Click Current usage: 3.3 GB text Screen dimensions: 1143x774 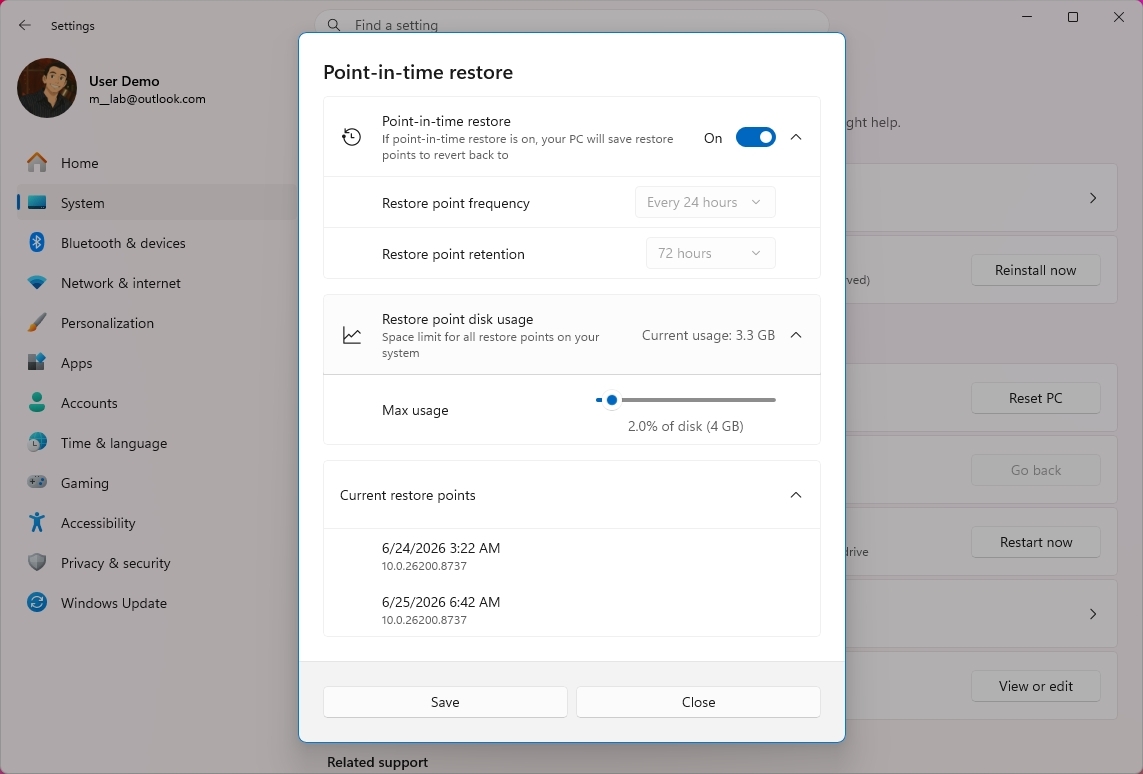(708, 335)
